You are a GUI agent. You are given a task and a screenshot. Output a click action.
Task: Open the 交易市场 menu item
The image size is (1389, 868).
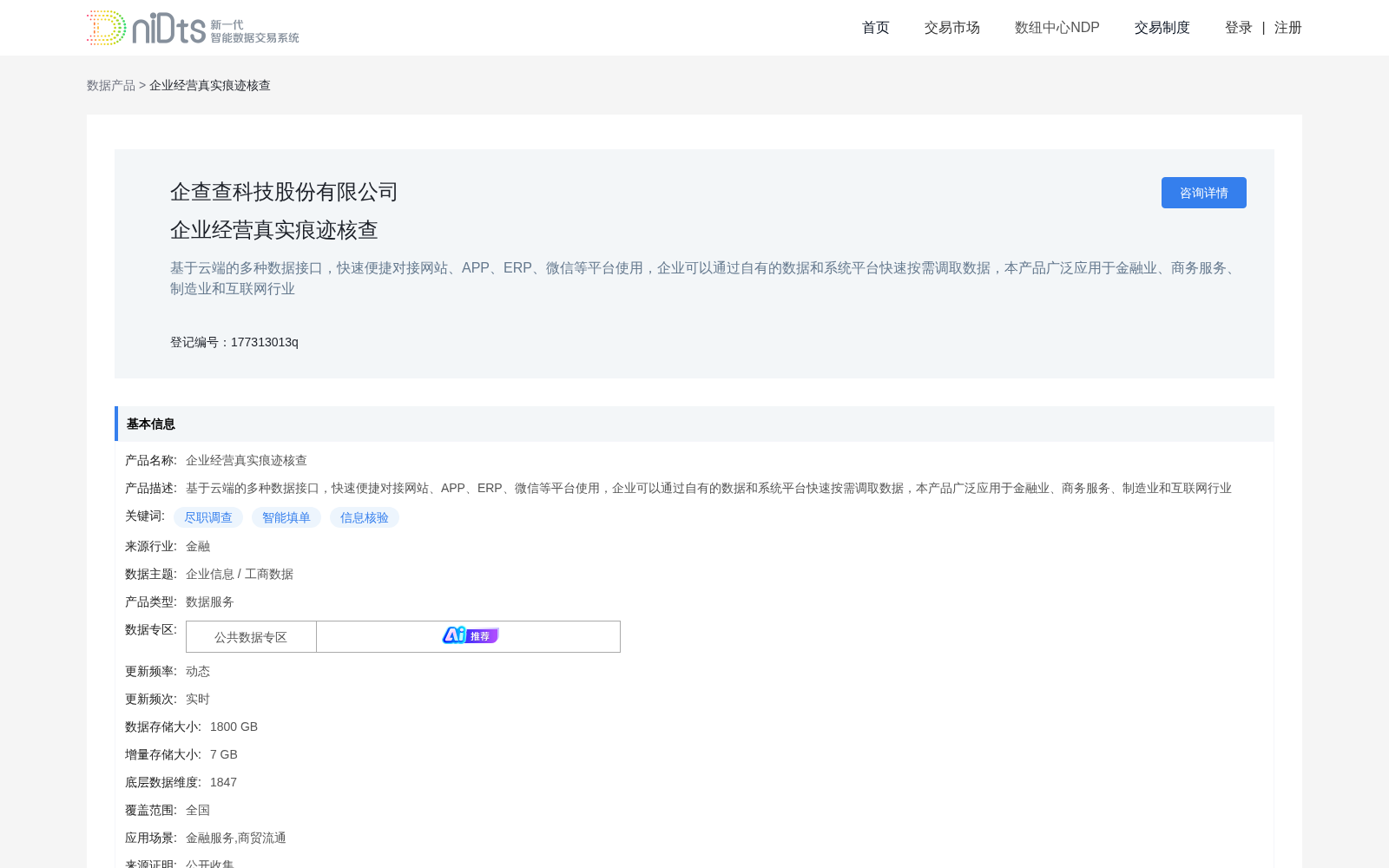951,28
